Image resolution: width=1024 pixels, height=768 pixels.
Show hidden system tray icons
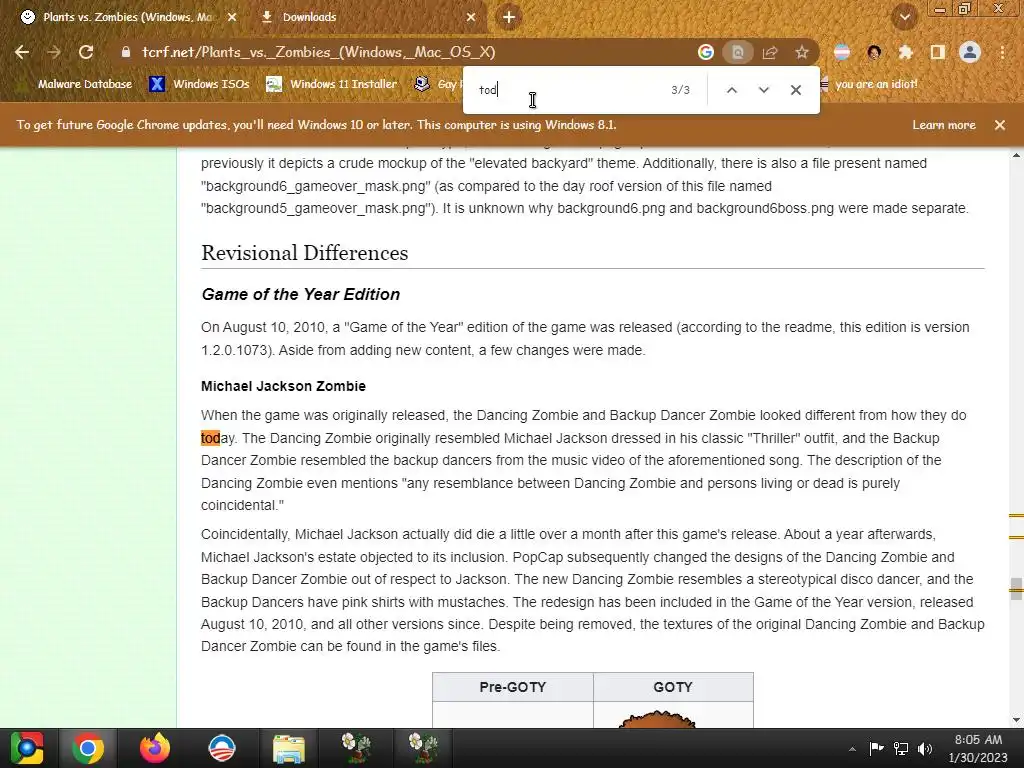[x=852, y=748]
